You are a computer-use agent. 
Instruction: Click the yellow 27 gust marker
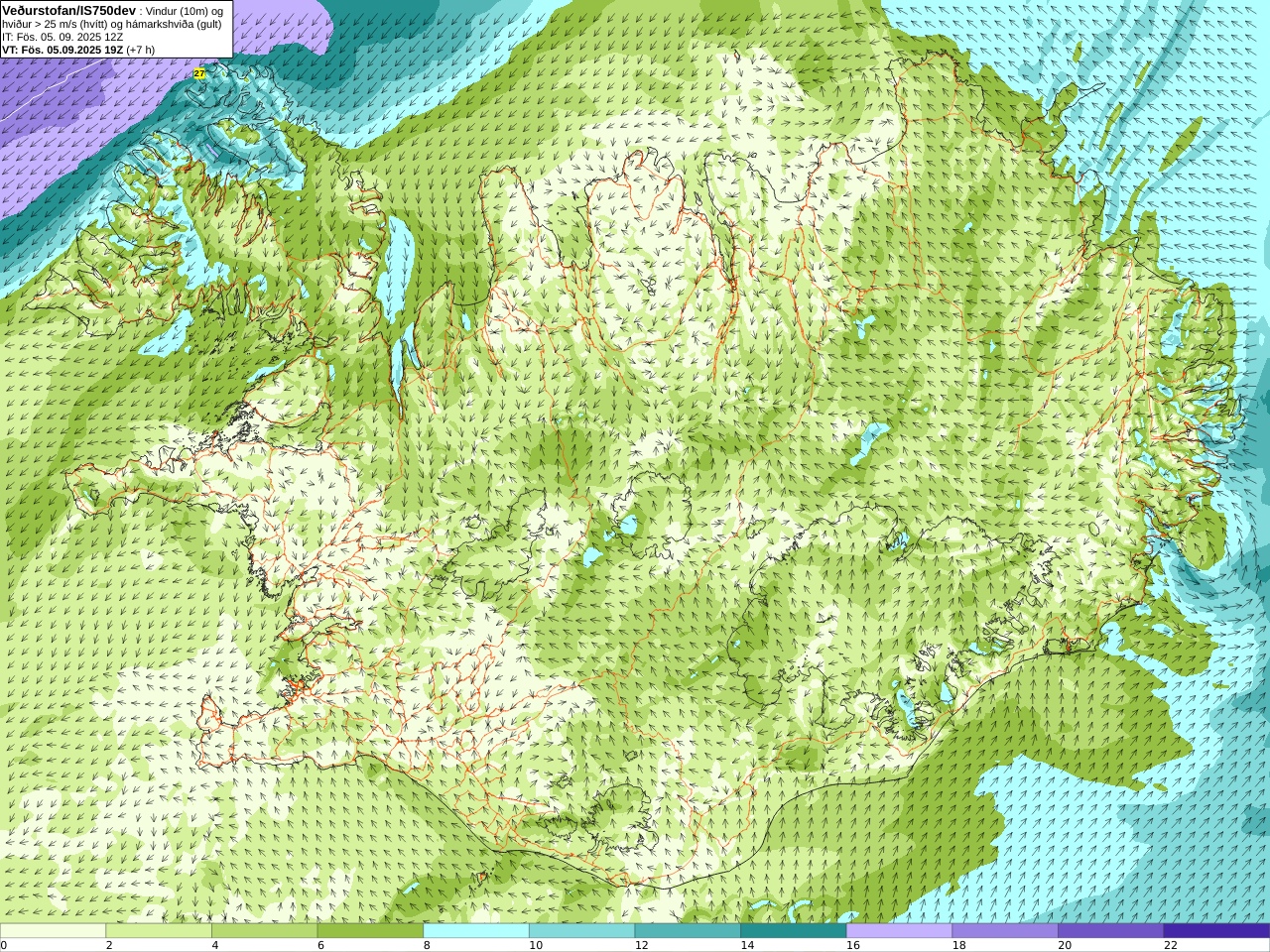(x=199, y=73)
